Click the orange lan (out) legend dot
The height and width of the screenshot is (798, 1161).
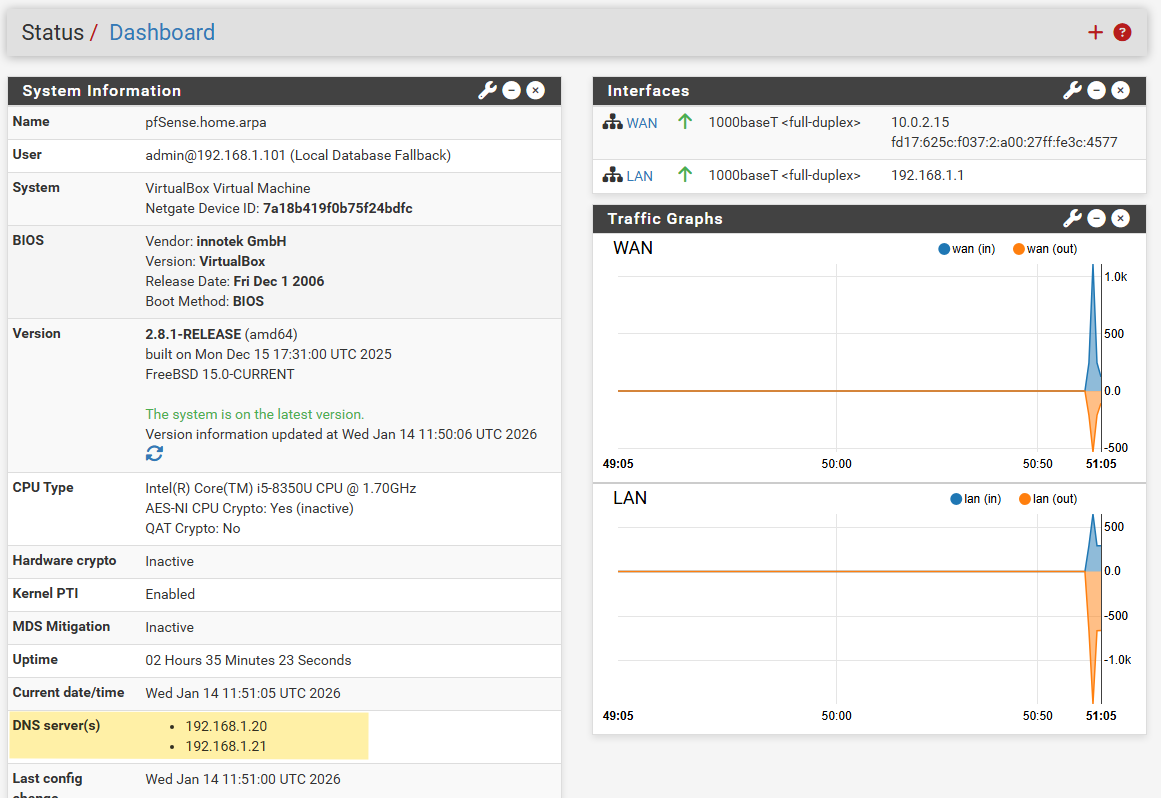[x=1024, y=499]
